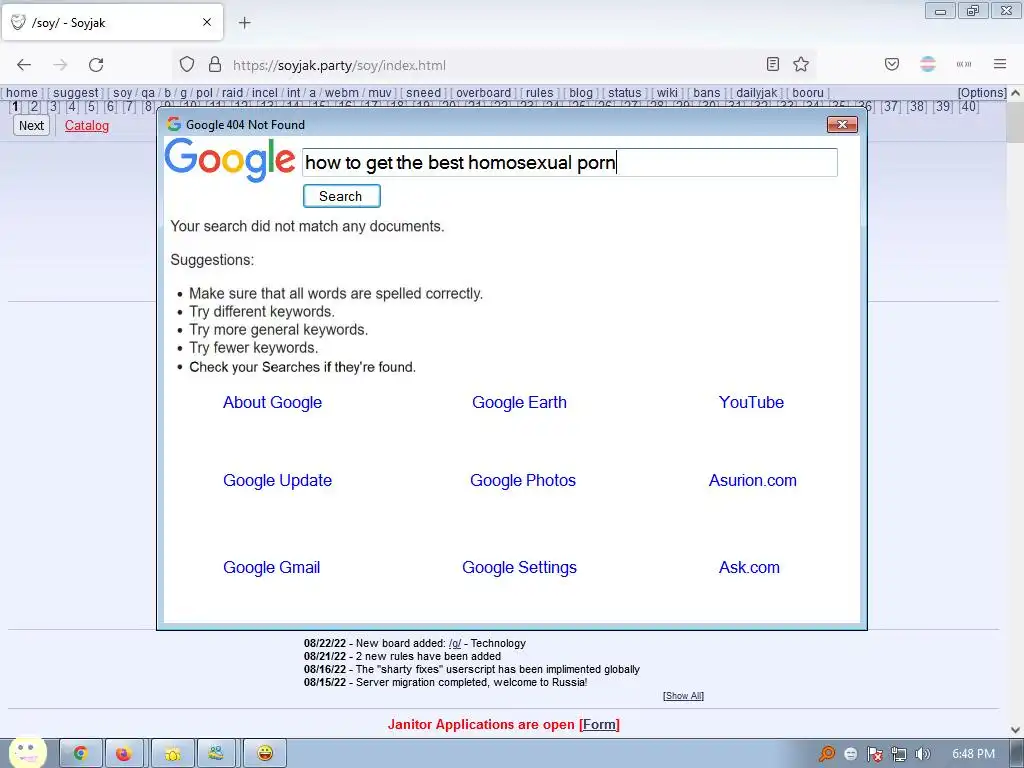This screenshot has height=768, width=1024.
Task: Open the Google Update link
Action: 278,480
